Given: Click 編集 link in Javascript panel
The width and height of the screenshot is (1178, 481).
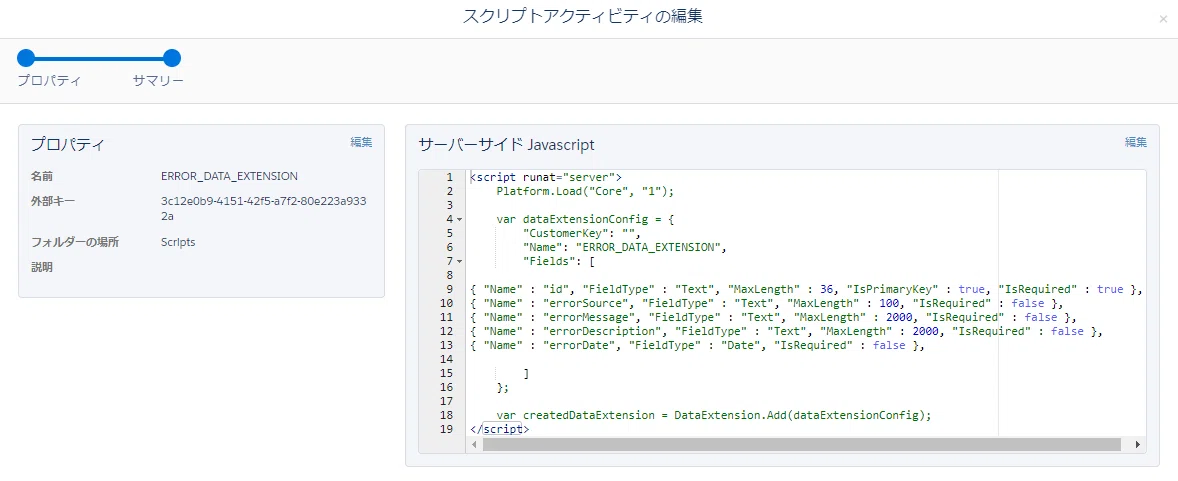Looking at the screenshot, I should [1135, 141].
